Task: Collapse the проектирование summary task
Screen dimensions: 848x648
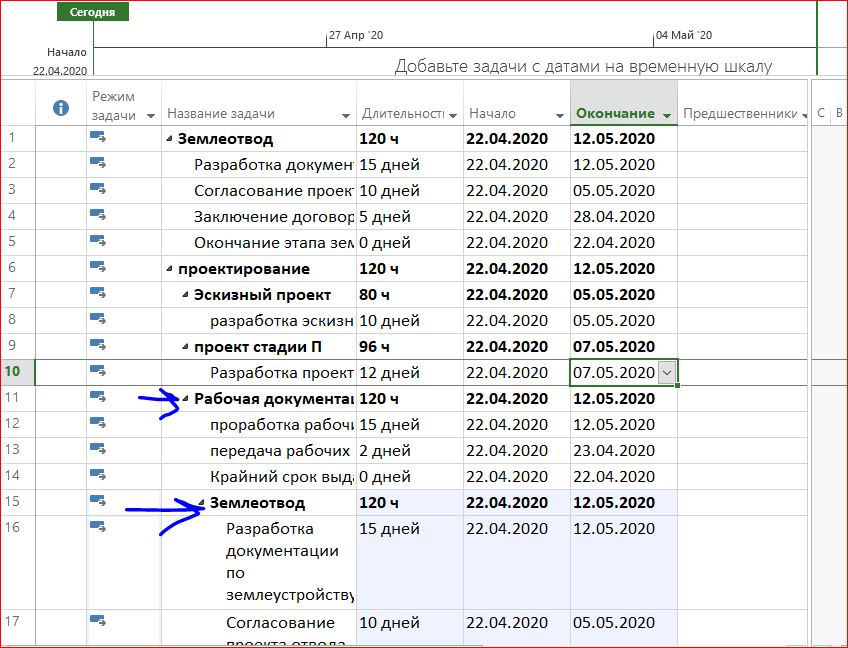Action: point(169,270)
